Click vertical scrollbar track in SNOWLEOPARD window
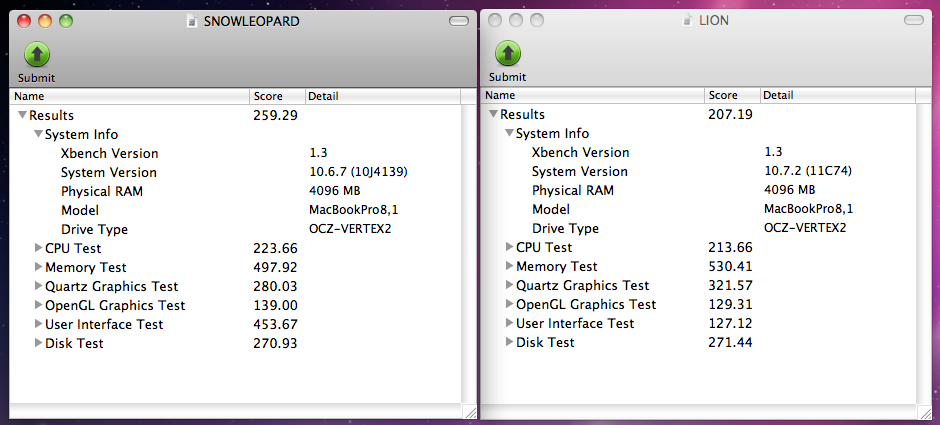The image size is (940, 425). [469, 253]
